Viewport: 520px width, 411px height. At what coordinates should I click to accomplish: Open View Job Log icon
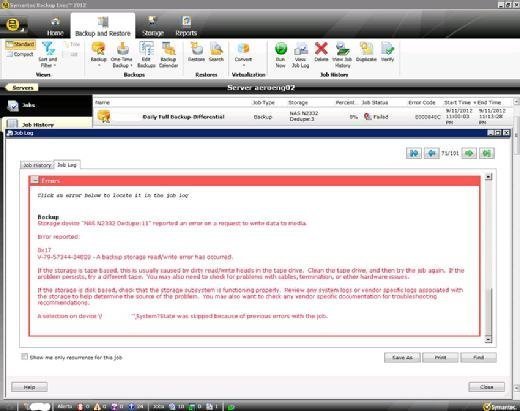pos(301,49)
